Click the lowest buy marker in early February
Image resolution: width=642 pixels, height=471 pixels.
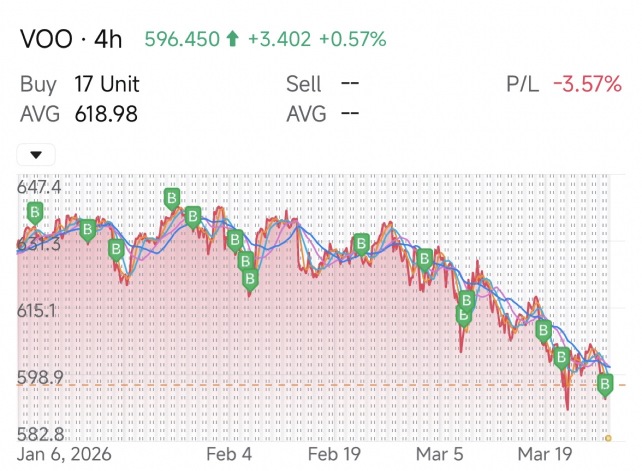click(x=250, y=280)
